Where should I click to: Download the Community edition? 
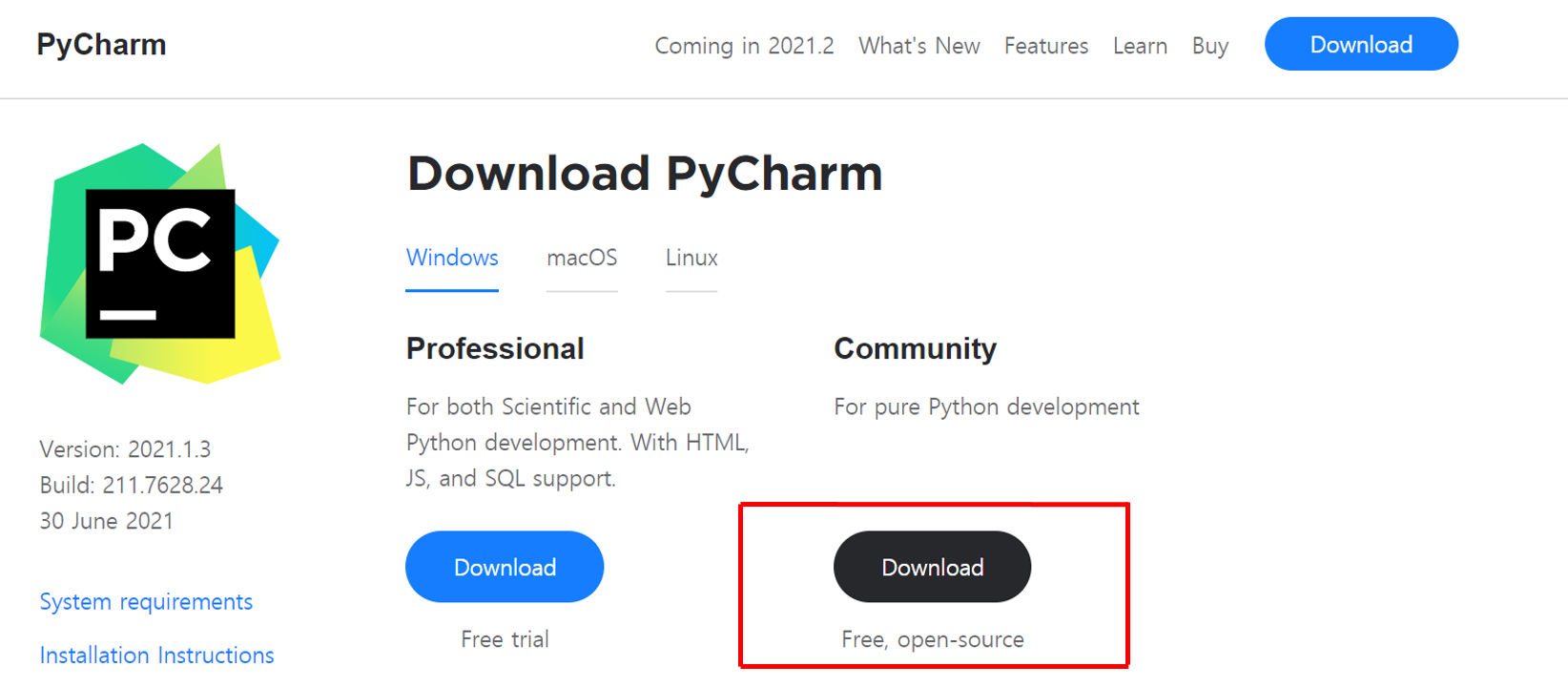932,567
